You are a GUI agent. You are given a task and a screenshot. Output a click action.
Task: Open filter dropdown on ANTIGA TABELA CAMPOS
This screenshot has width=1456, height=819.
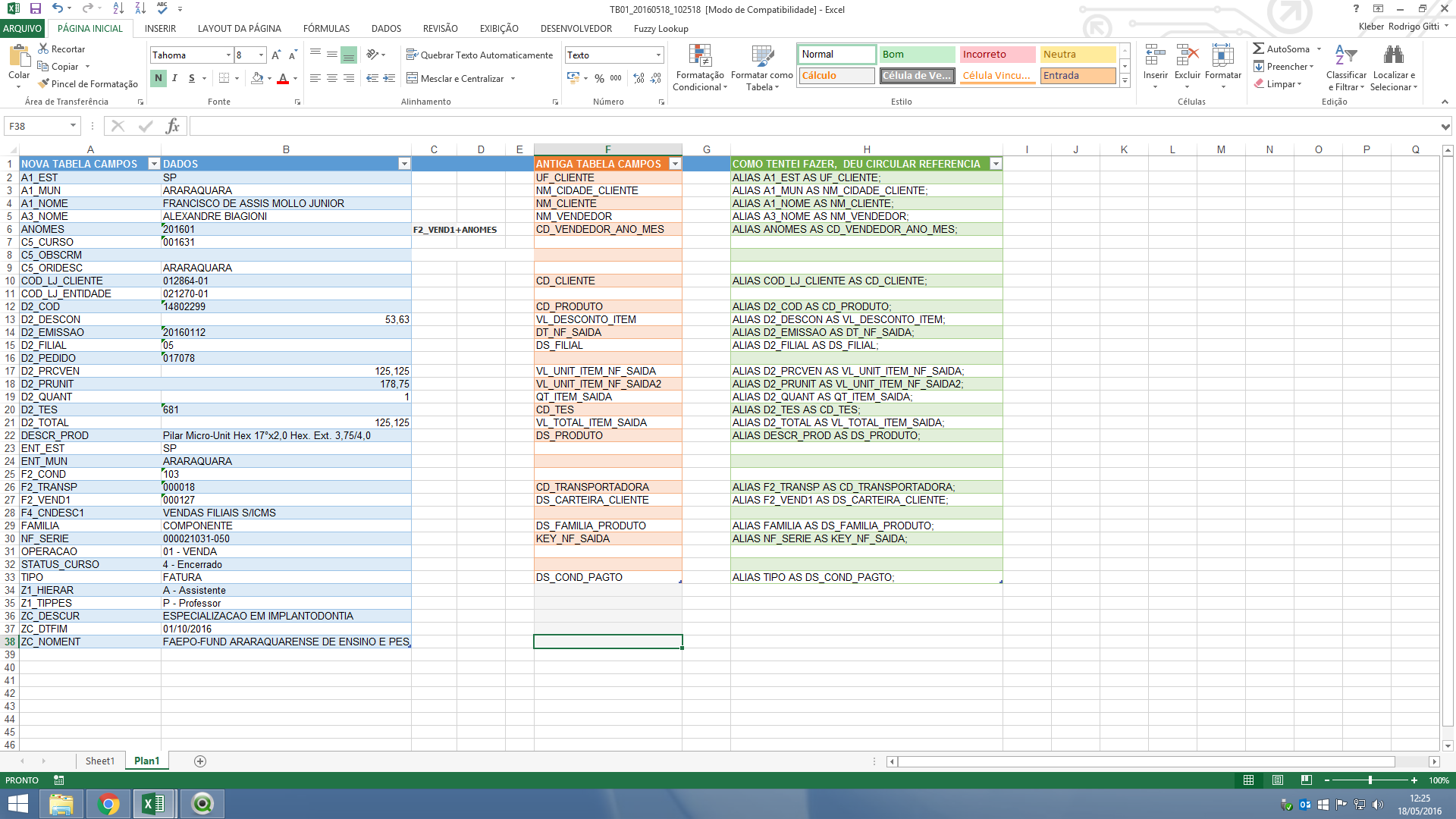click(x=675, y=164)
